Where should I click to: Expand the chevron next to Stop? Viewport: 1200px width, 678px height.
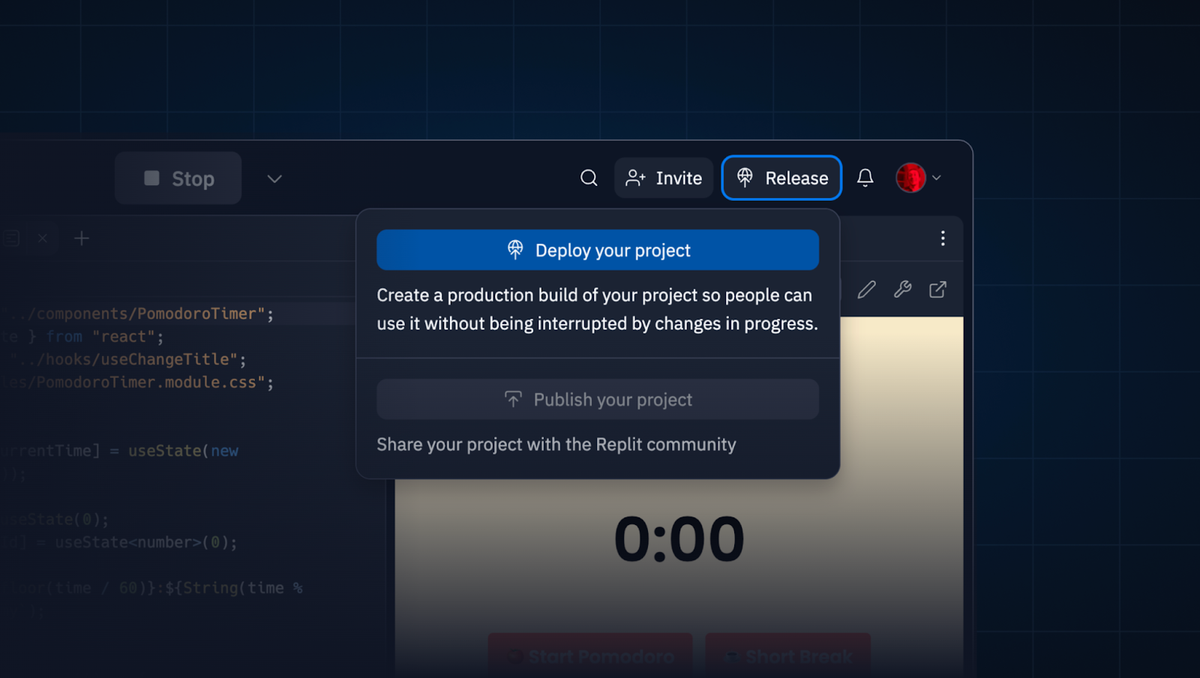coord(274,178)
